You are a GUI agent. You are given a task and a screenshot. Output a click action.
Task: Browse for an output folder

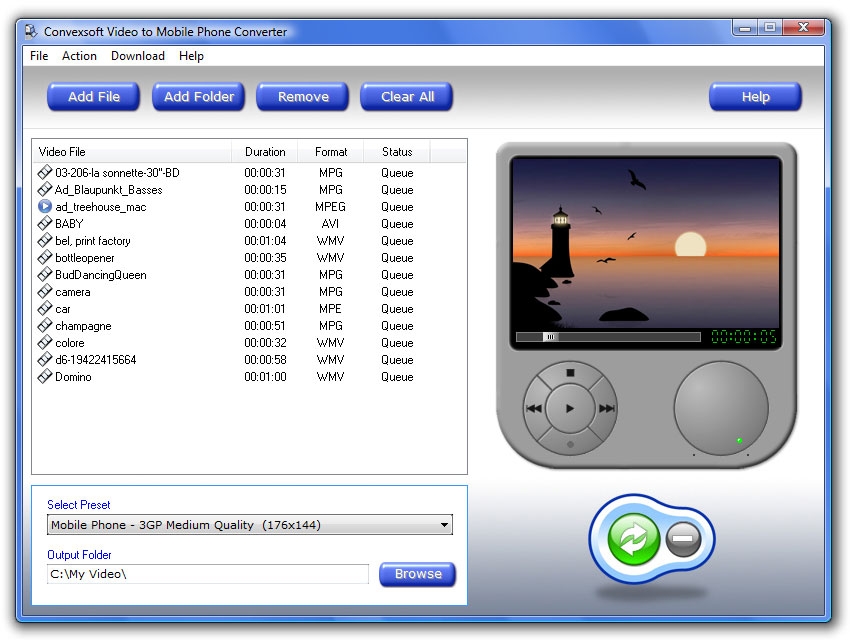[417, 574]
